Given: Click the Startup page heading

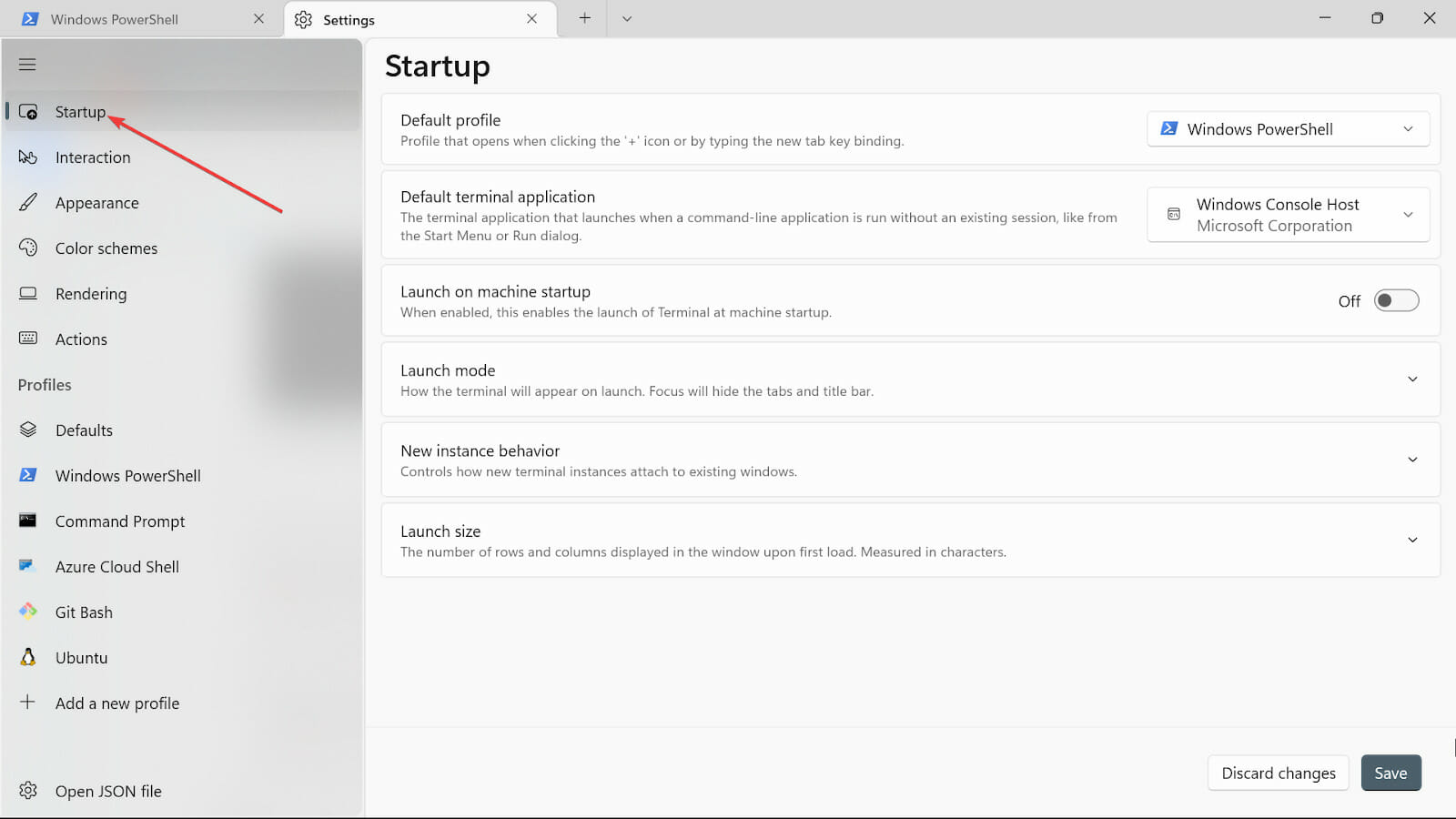Looking at the screenshot, I should coord(438,66).
